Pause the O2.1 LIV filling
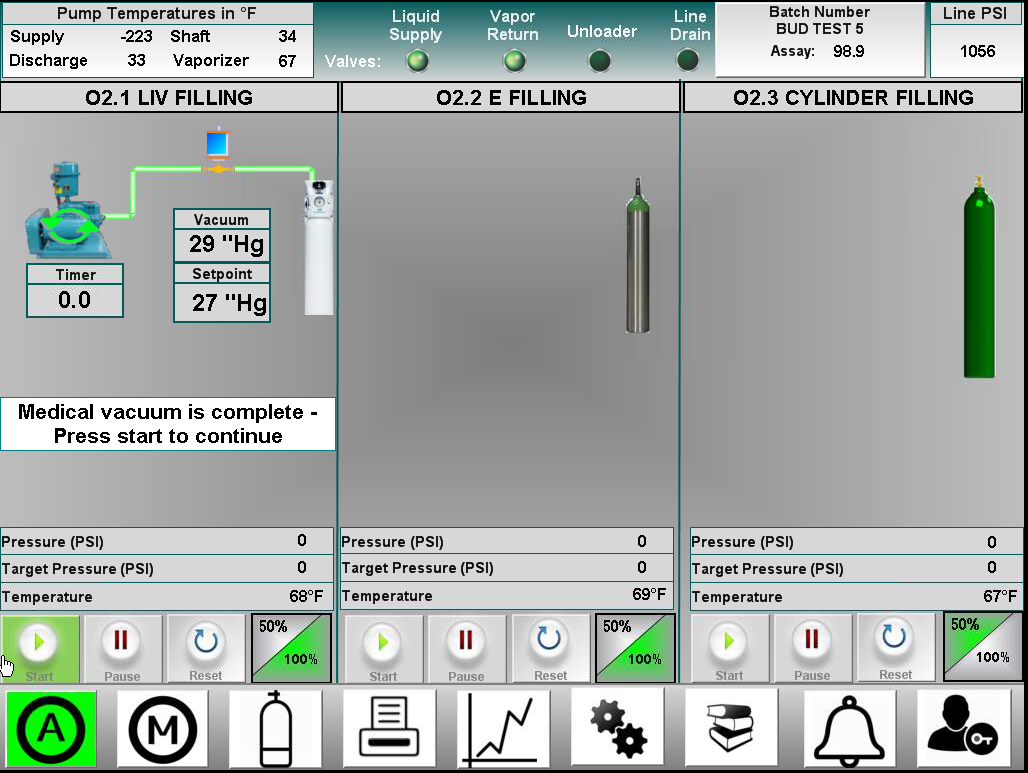This screenshot has width=1028, height=773. (122, 648)
